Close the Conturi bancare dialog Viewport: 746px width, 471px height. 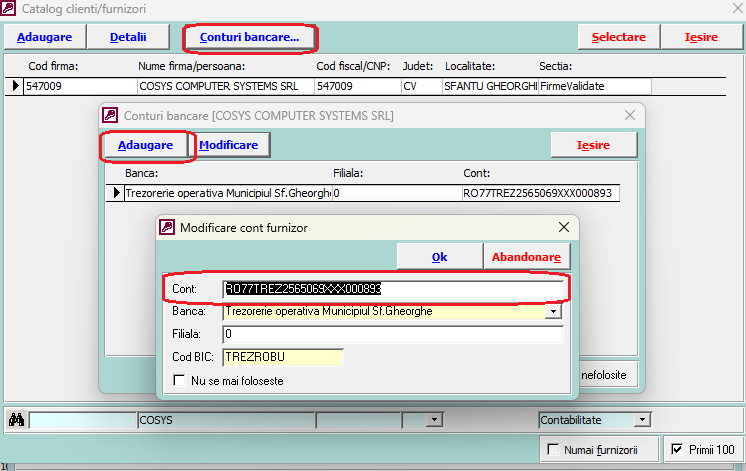[x=629, y=116]
